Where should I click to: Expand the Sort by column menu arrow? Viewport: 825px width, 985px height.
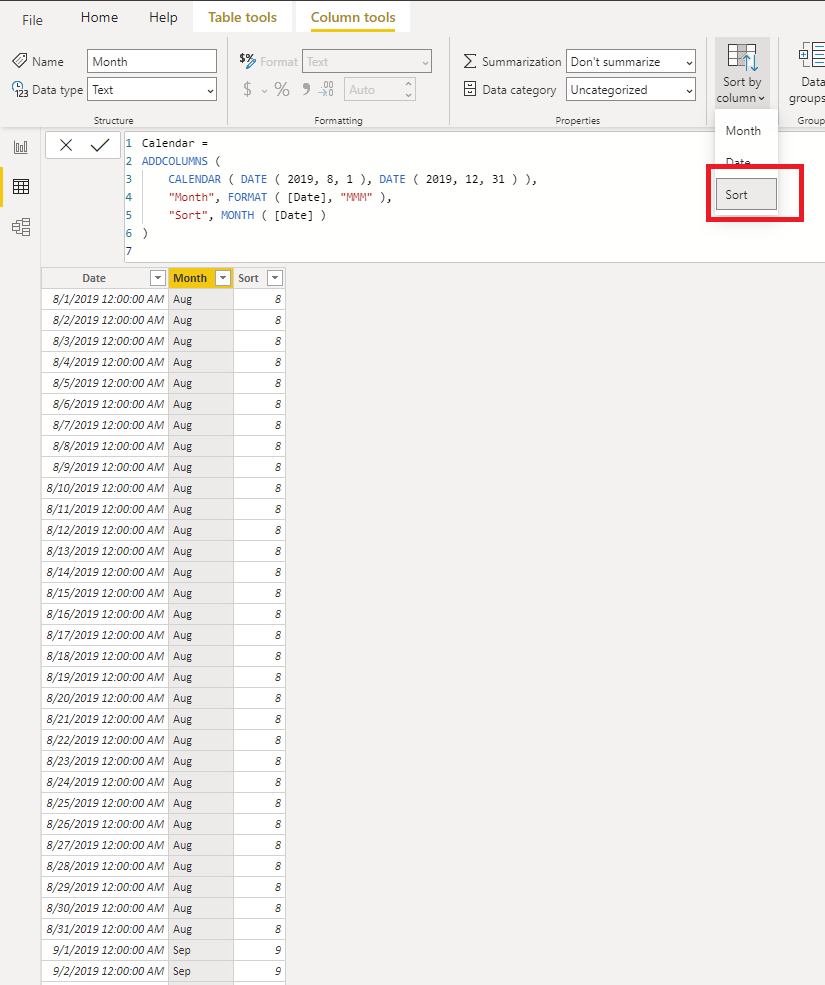click(762, 99)
